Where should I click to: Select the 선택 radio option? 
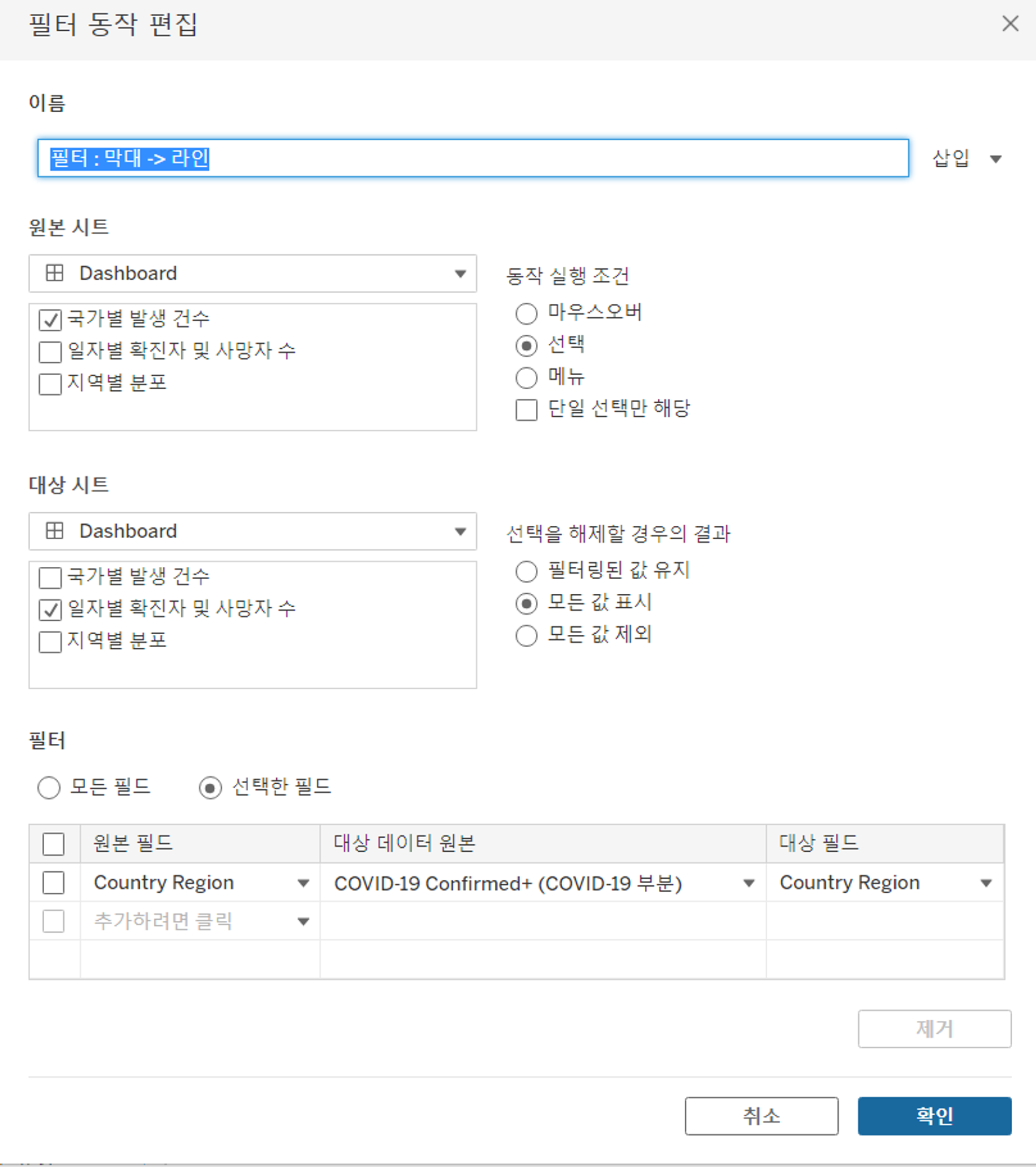click(x=526, y=345)
